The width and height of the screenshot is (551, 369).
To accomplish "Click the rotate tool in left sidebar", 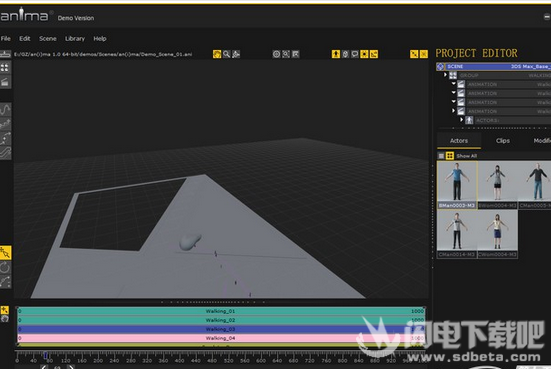I will [5, 268].
